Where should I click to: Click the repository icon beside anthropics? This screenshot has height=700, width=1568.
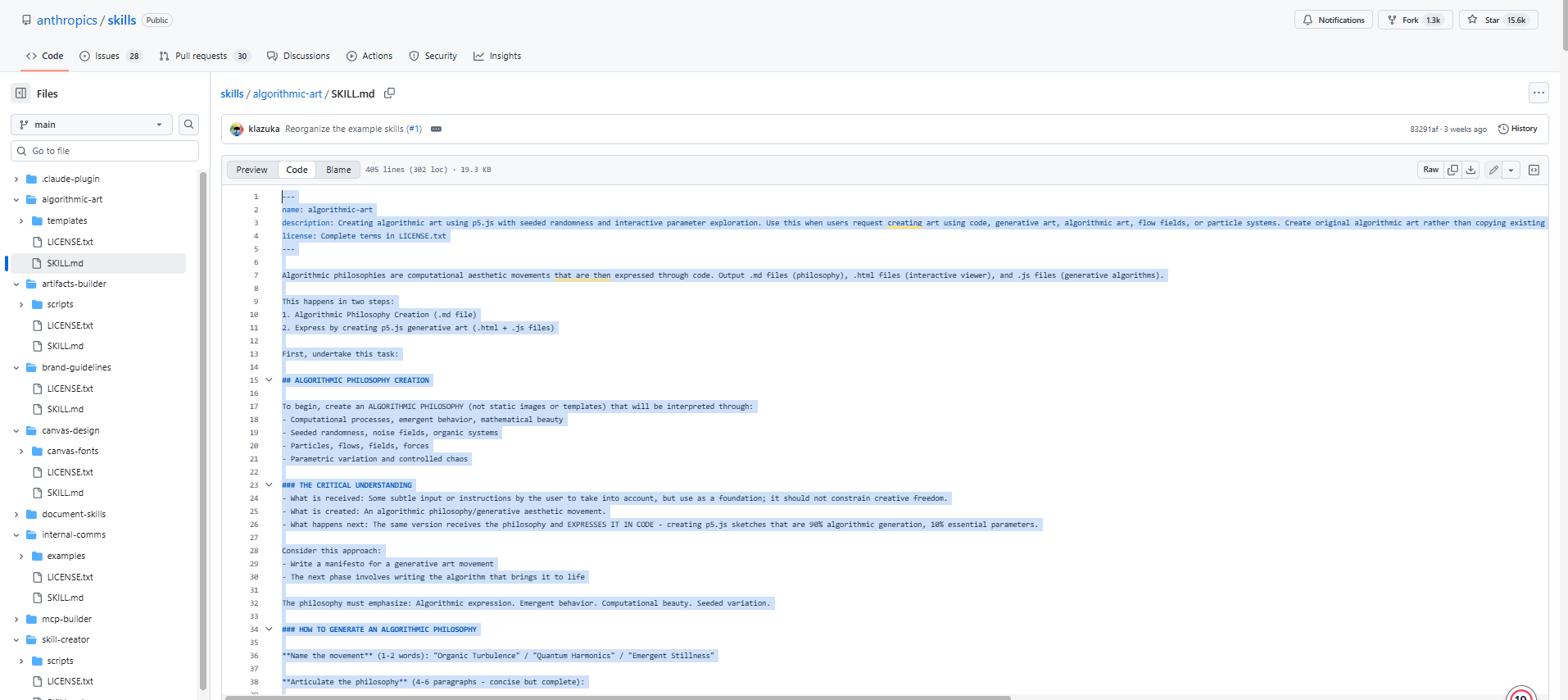tap(26, 20)
